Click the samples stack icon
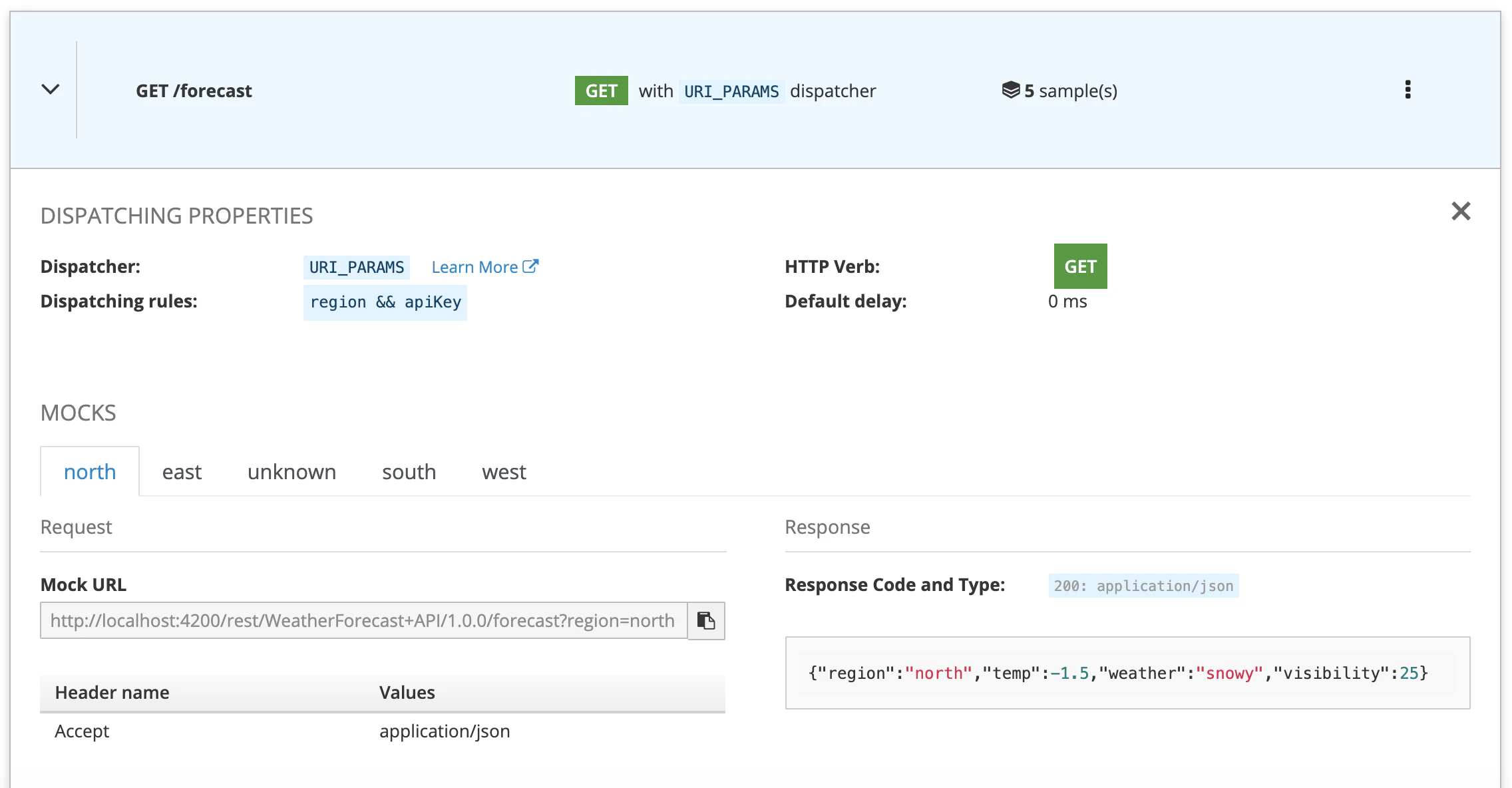 pos(1010,90)
